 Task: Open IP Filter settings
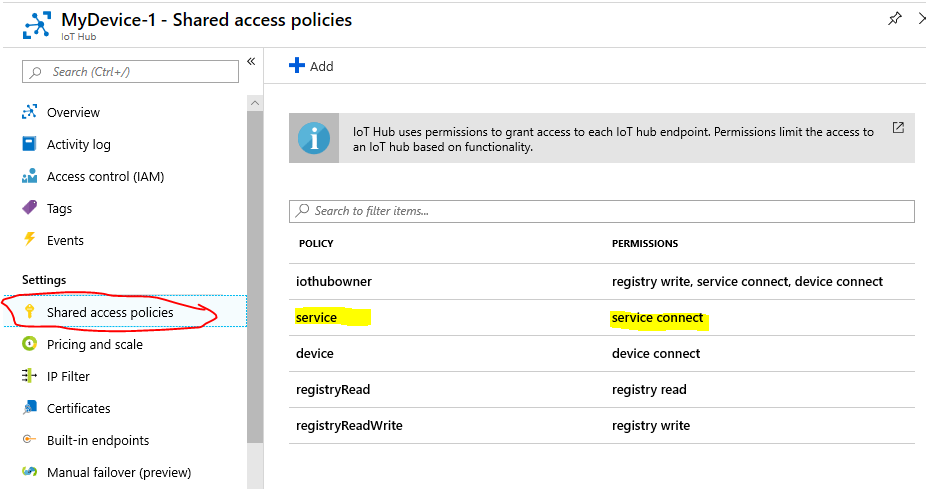coord(68,376)
